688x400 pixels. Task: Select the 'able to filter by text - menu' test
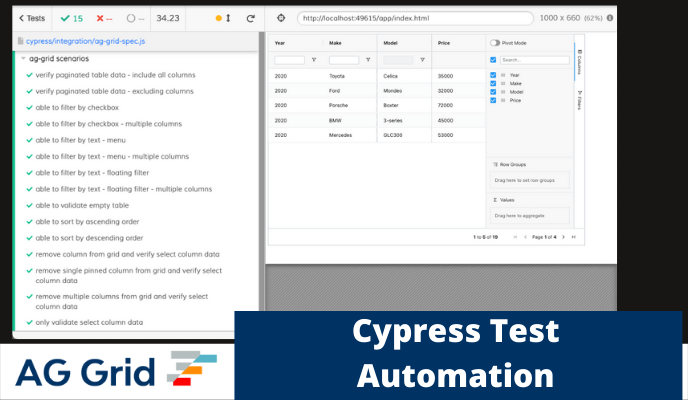[x=80, y=140]
